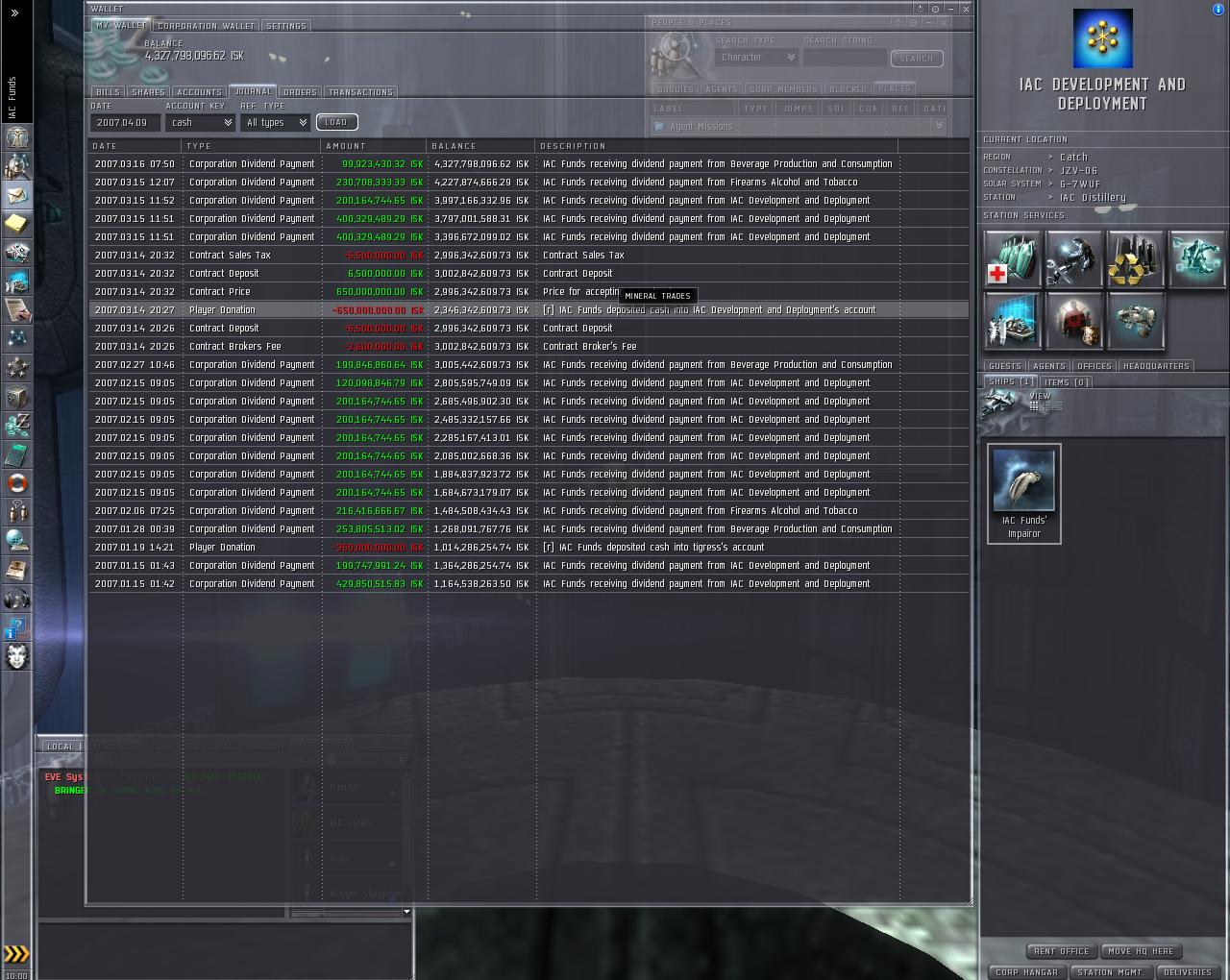Image resolution: width=1230 pixels, height=980 pixels.
Task: Select the Transactions tab
Action: point(360,92)
